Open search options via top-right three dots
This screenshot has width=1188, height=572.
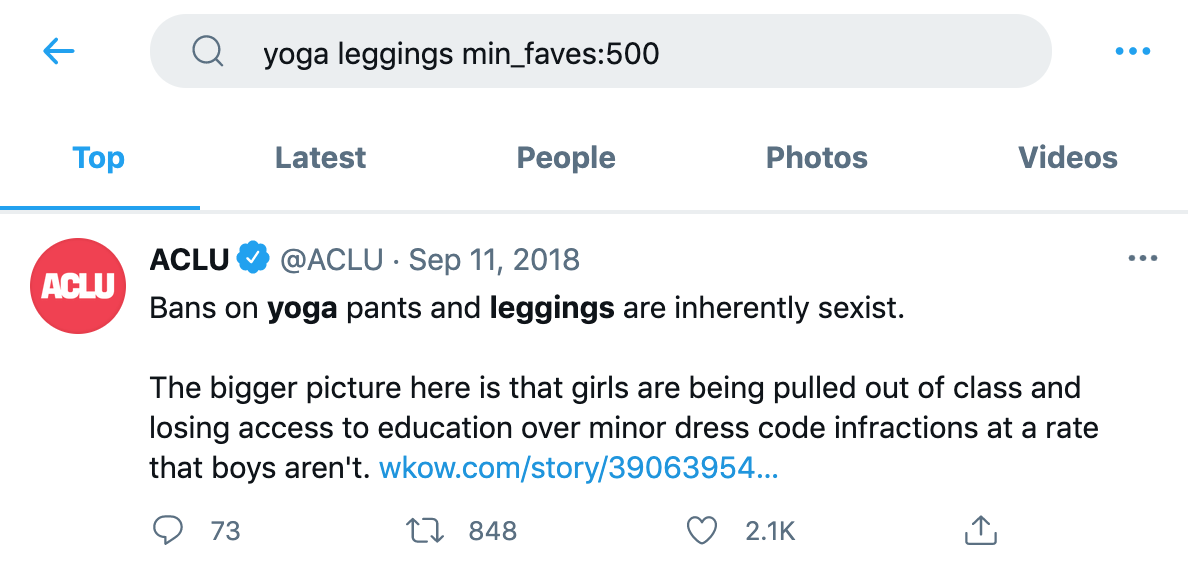tap(1133, 51)
